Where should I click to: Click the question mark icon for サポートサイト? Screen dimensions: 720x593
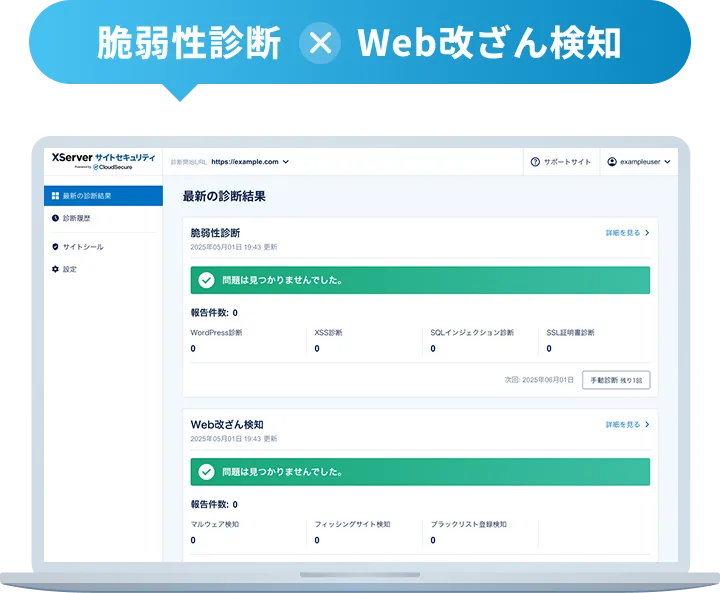tap(535, 161)
